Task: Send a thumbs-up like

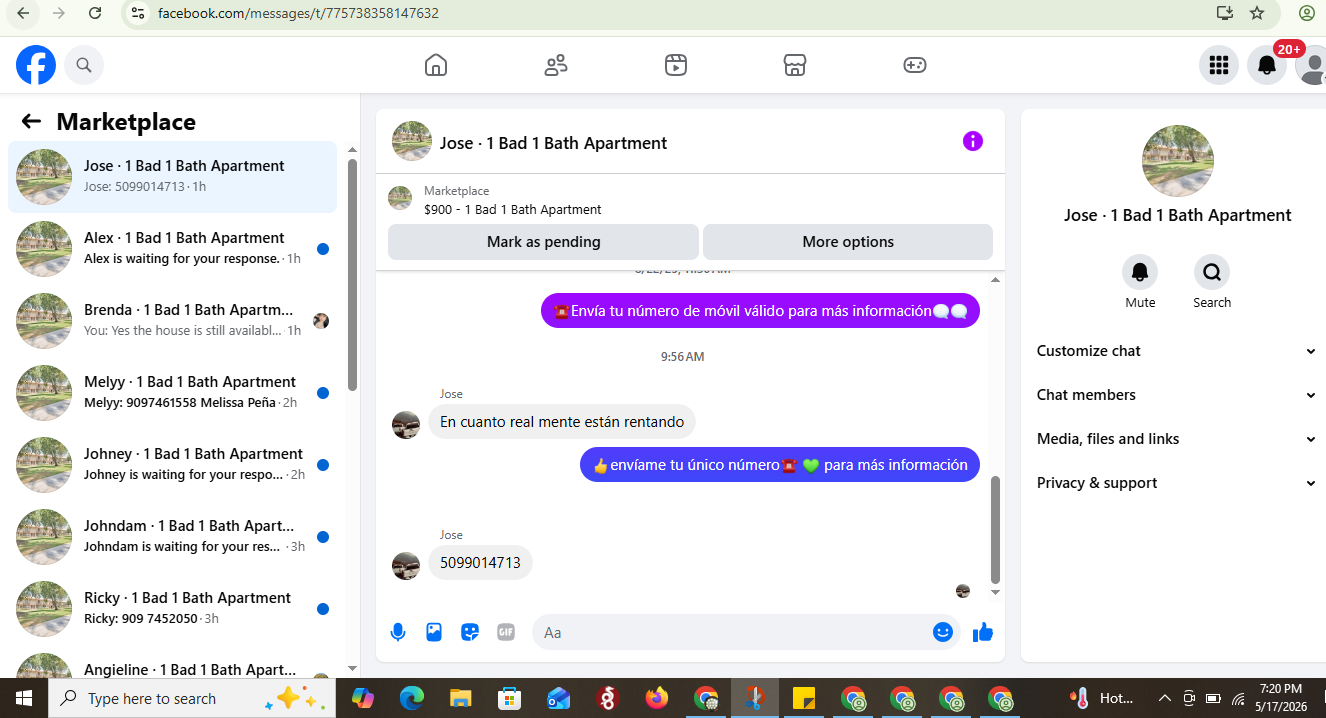Action: coord(983,632)
